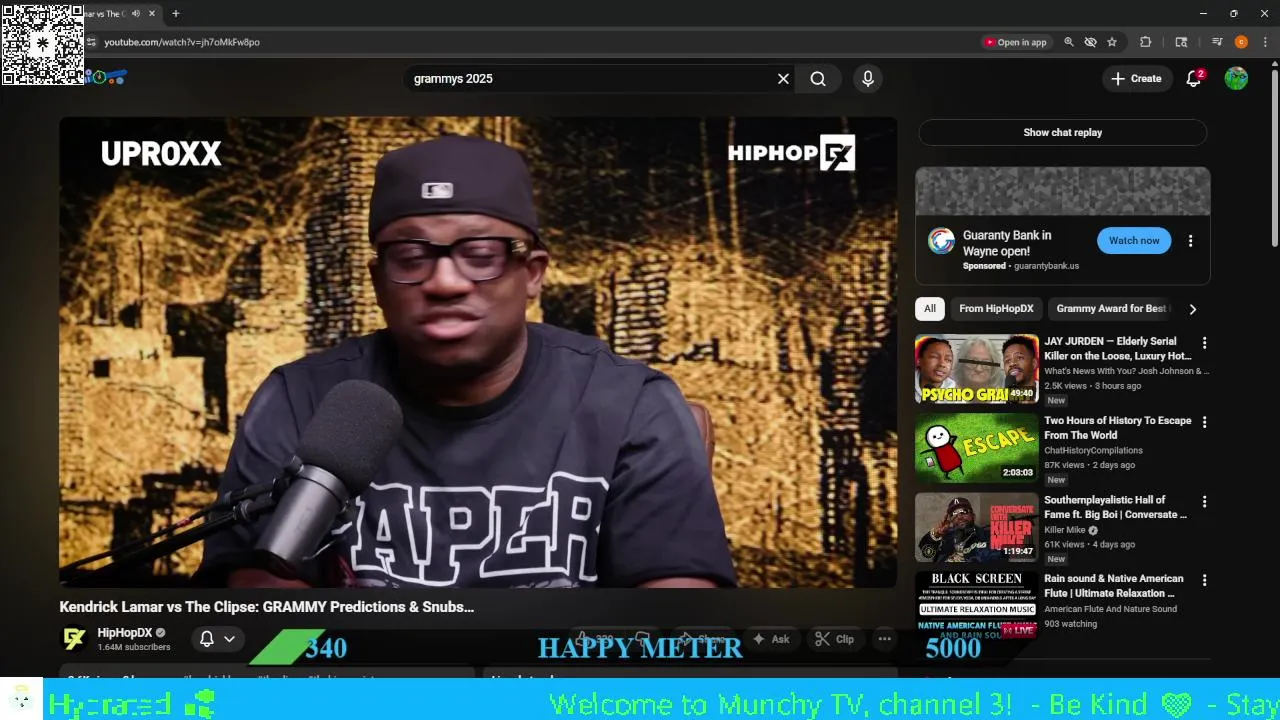
Task: Click guarantybank.us sponsored link
Action: [1046, 266]
